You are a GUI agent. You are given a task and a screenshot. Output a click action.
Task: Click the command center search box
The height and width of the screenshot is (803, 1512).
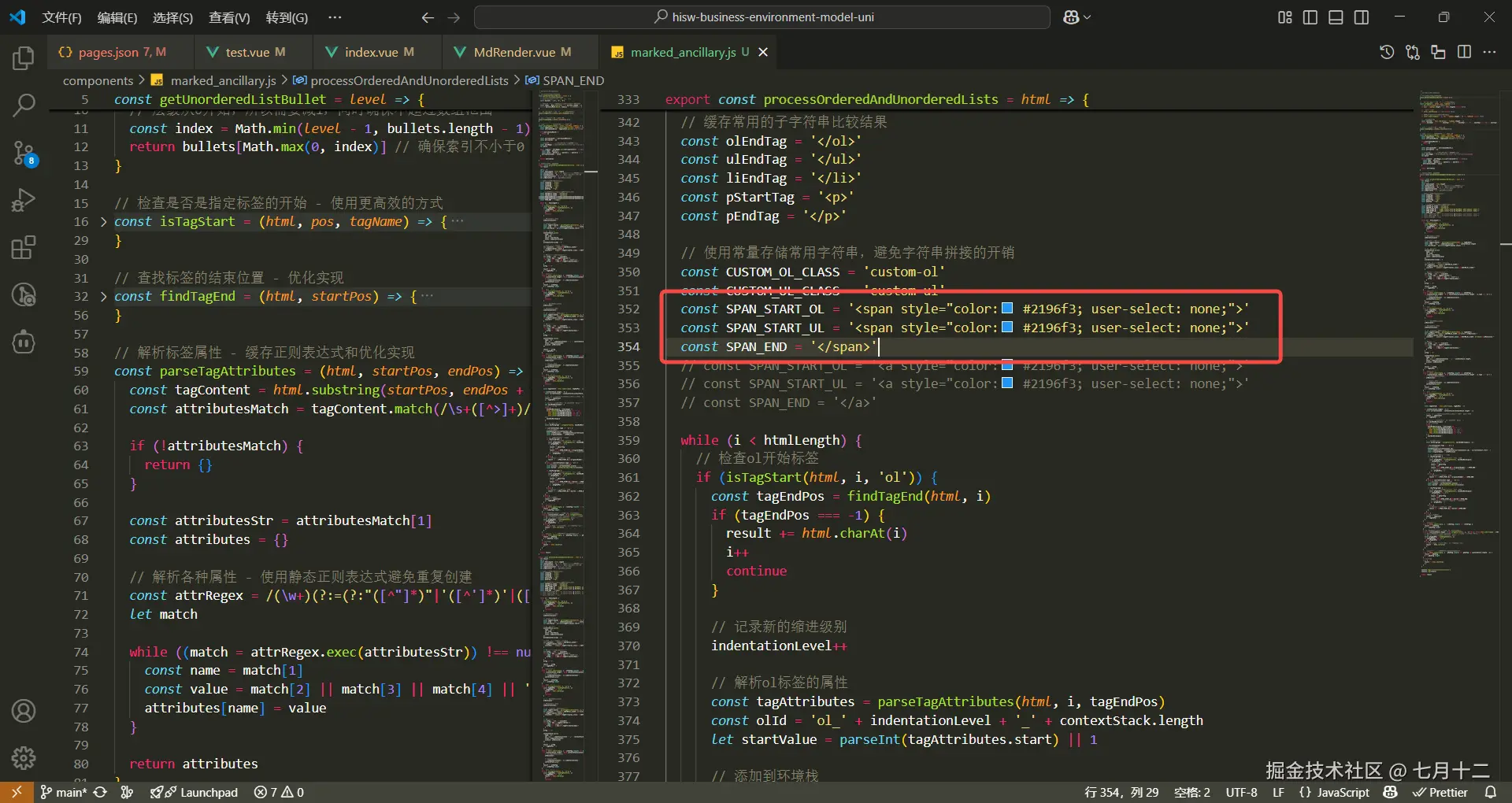pos(762,17)
